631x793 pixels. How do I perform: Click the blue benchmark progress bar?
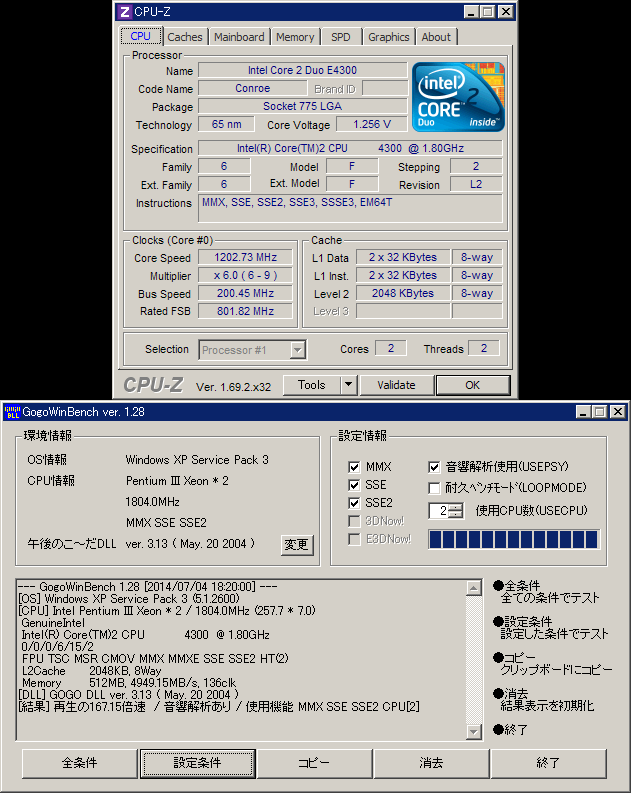[514, 539]
